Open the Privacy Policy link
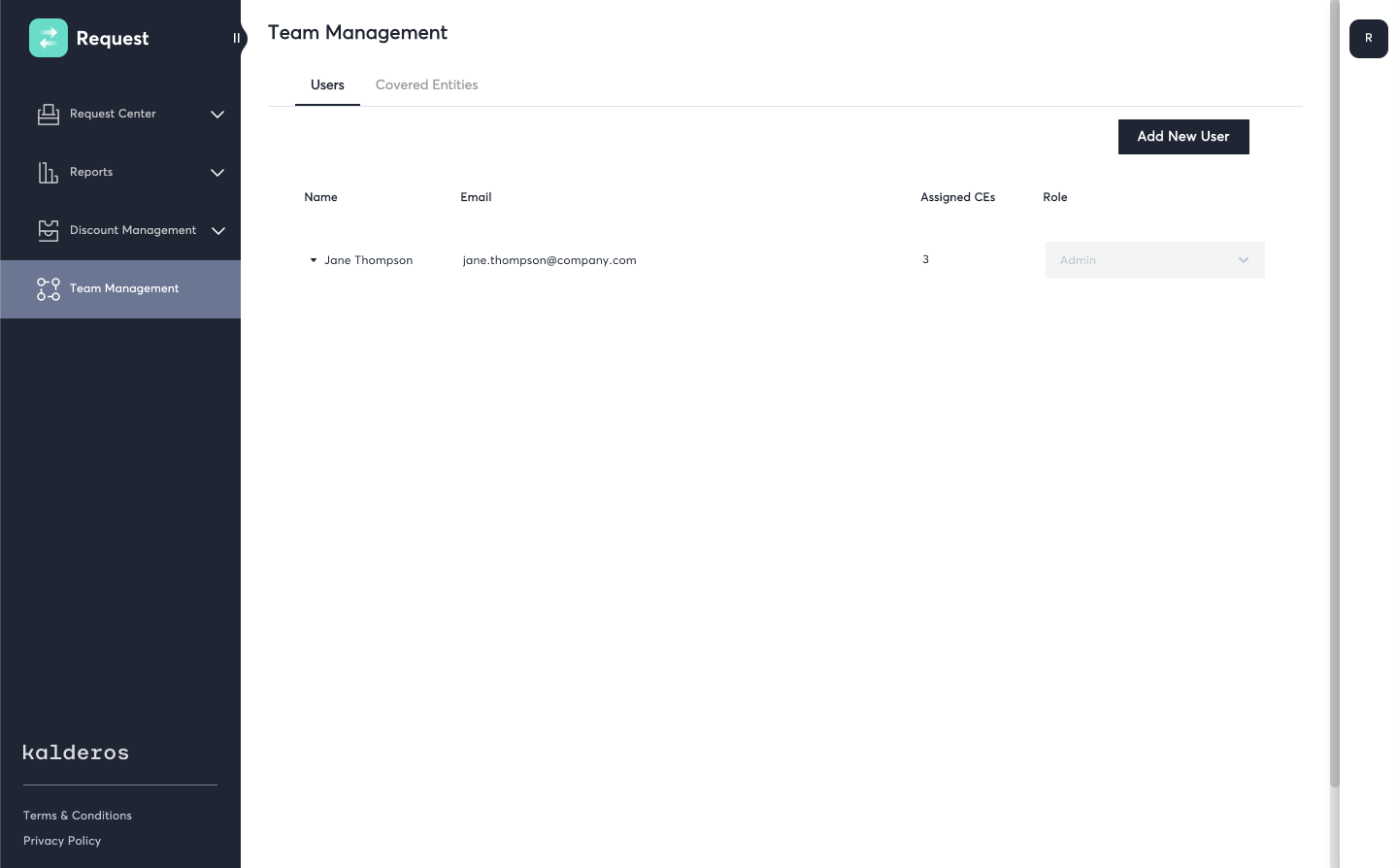This screenshot has height=868, width=1398. point(62,841)
